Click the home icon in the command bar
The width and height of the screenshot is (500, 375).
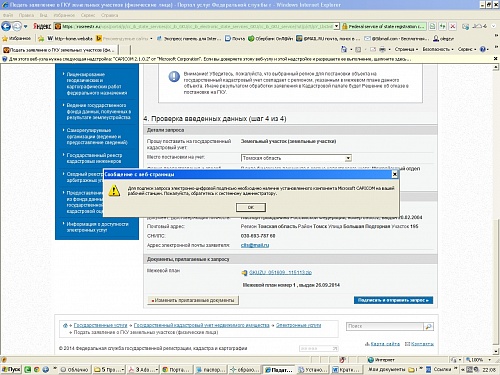coord(344,49)
